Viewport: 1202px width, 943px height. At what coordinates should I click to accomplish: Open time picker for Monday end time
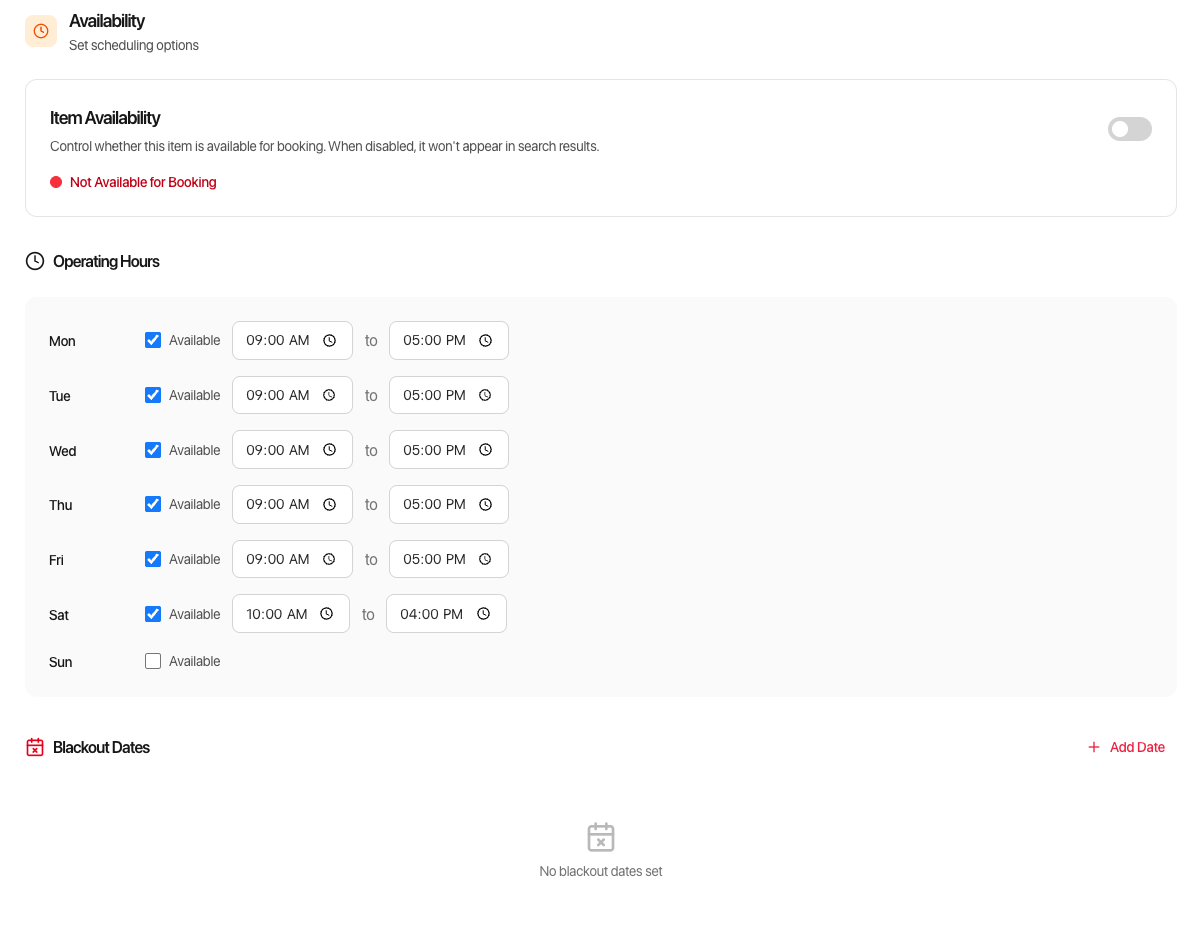[x=485, y=340]
